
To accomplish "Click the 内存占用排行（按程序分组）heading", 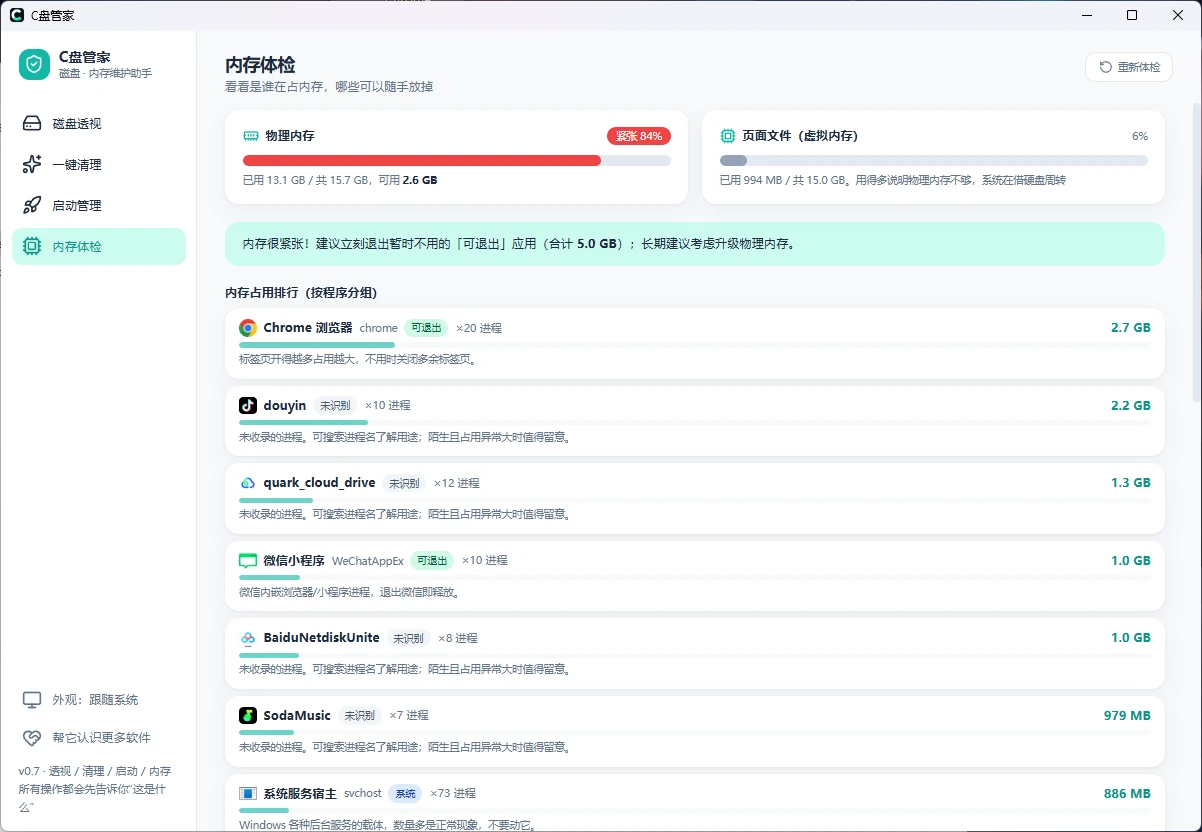I will pos(301,293).
